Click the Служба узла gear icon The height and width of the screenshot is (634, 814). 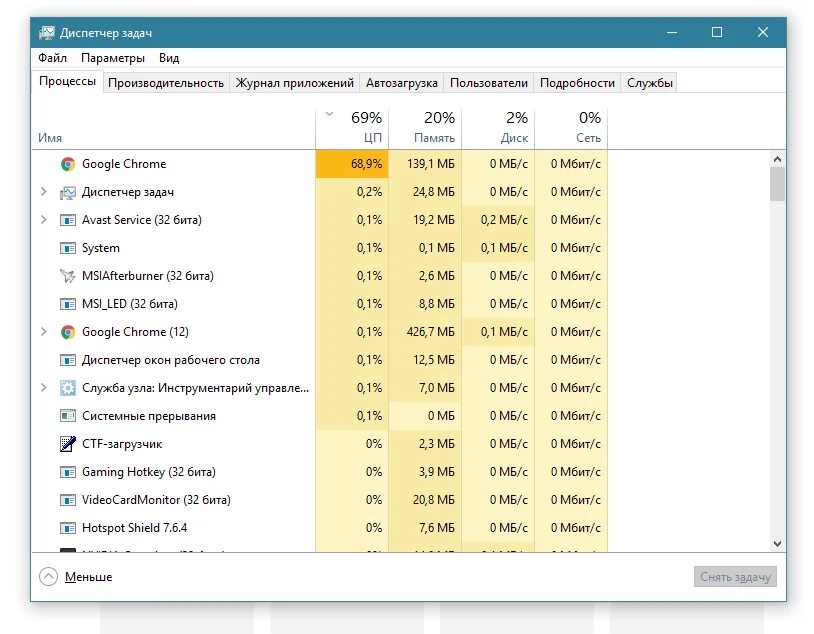pos(67,388)
